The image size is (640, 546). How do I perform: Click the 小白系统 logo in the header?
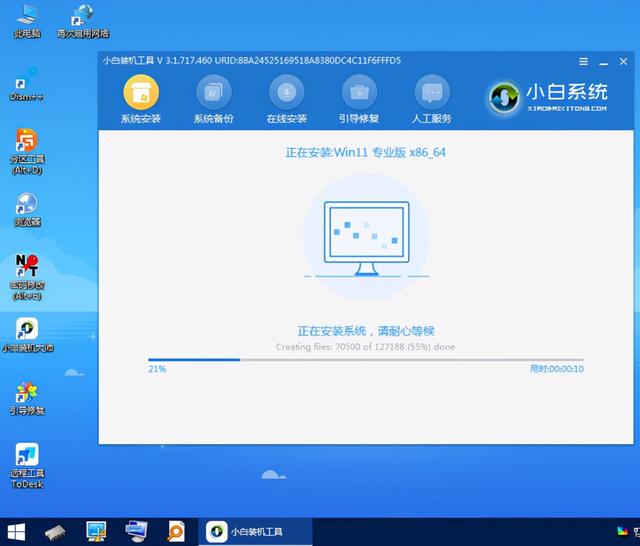coord(548,97)
